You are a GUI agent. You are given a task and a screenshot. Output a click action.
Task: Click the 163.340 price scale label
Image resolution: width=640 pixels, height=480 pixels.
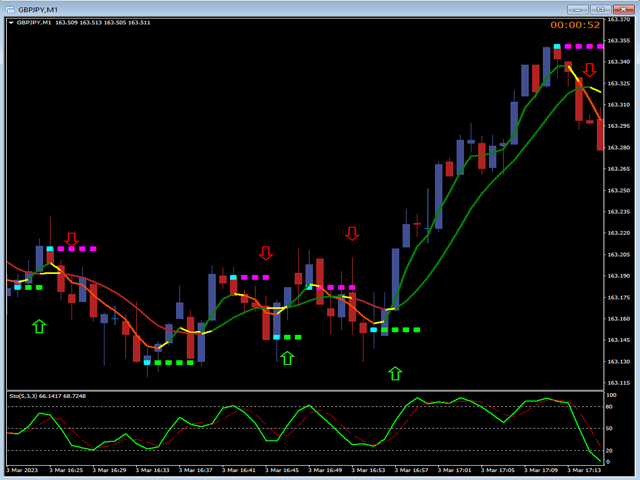pyautogui.click(x=618, y=61)
